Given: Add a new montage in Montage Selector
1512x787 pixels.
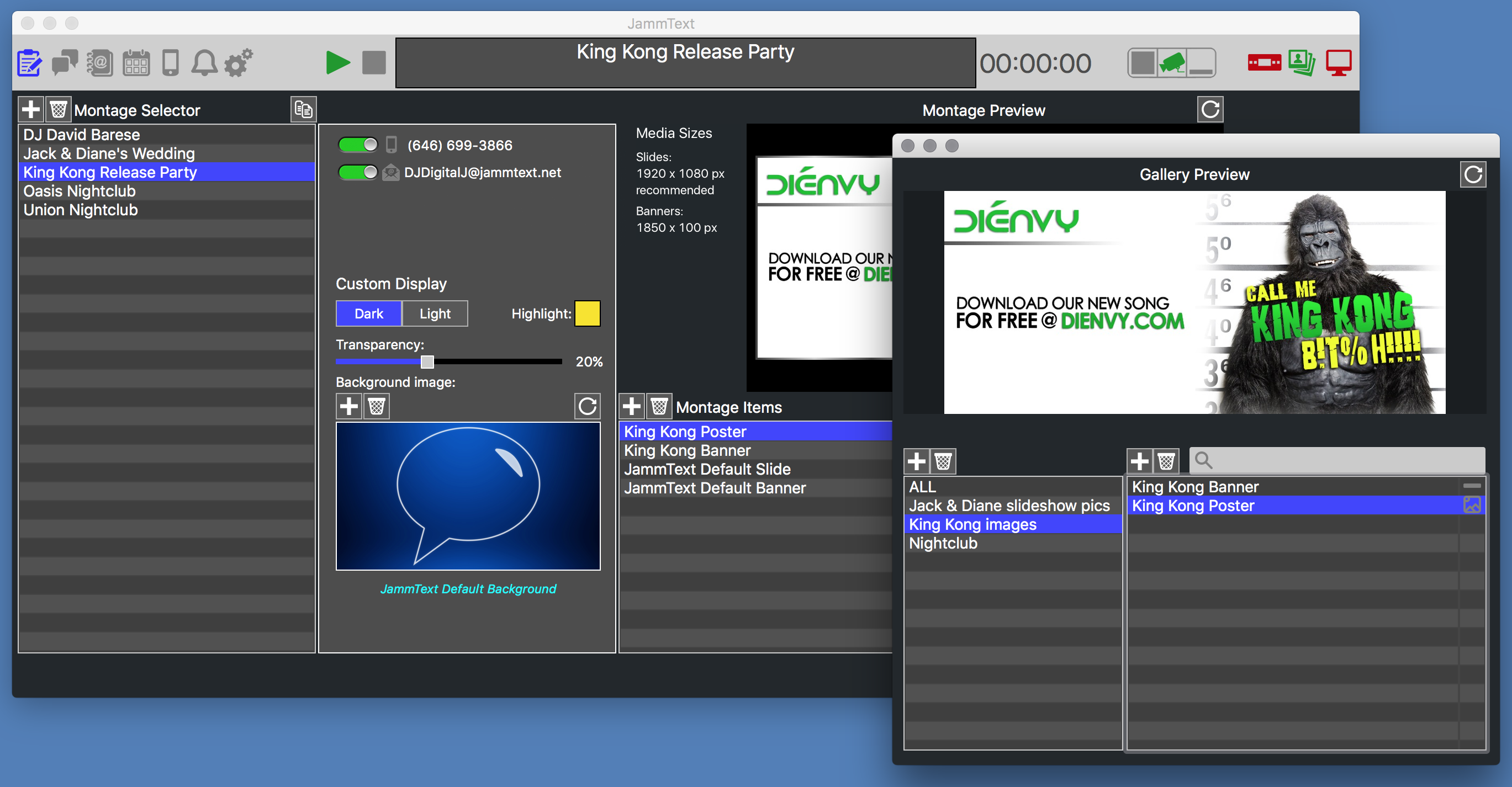Looking at the screenshot, I should pyautogui.click(x=31, y=110).
